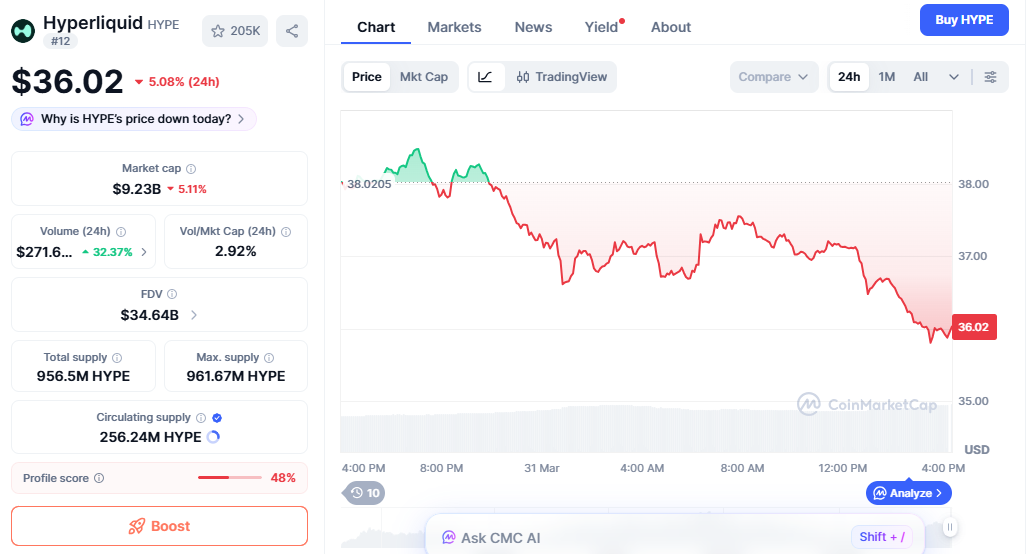This screenshot has width=1026, height=554.
Task: Click the 38.0205 open price label
Action: 369,184
